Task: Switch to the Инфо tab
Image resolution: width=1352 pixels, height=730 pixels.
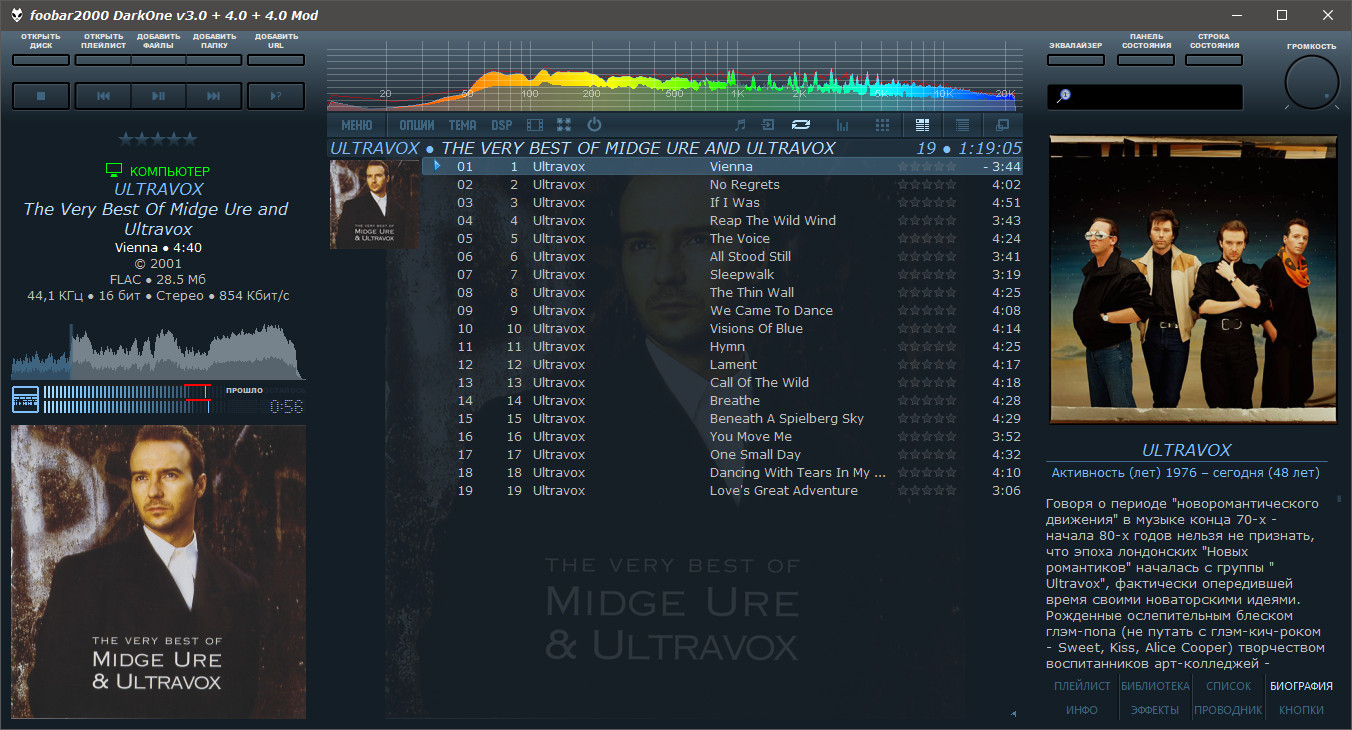Action: pos(1082,710)
